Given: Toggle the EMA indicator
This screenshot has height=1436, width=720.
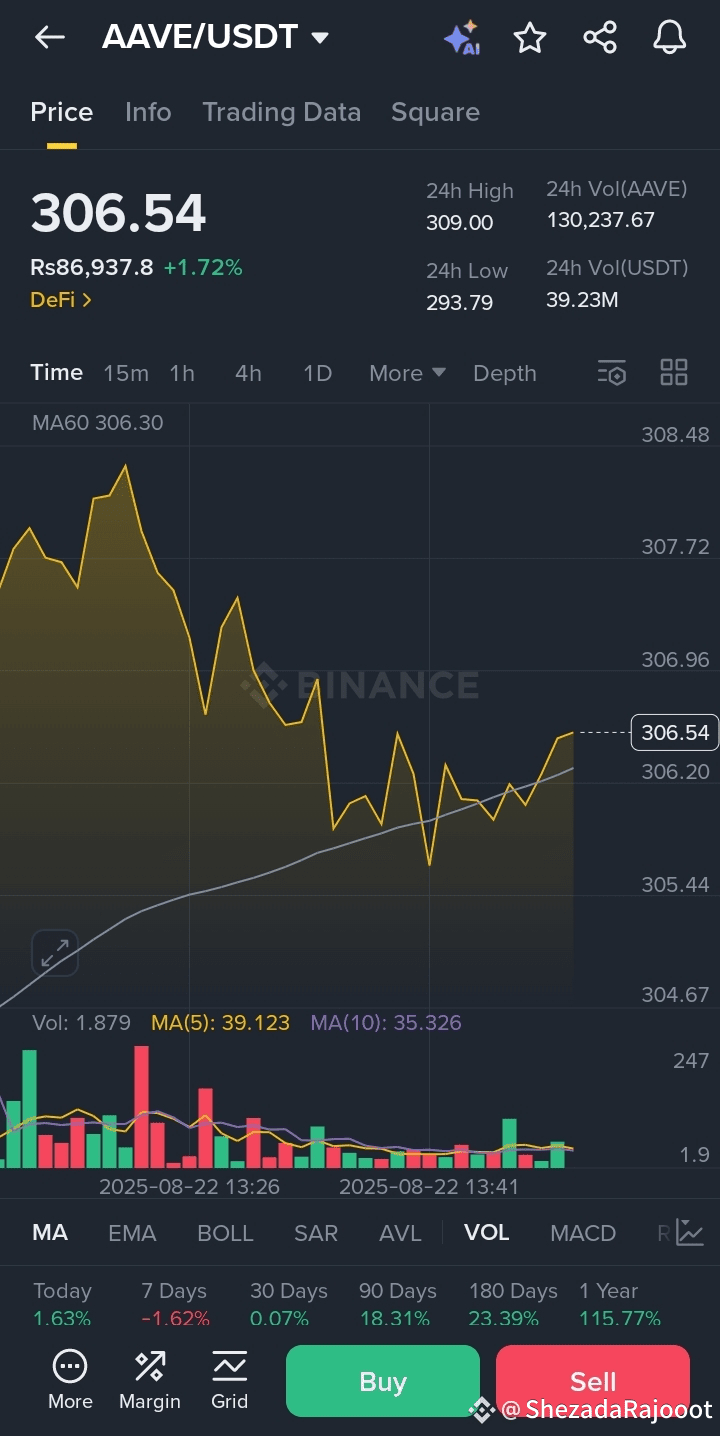Looking at the screenshot, I should (x=132, y=1232).
